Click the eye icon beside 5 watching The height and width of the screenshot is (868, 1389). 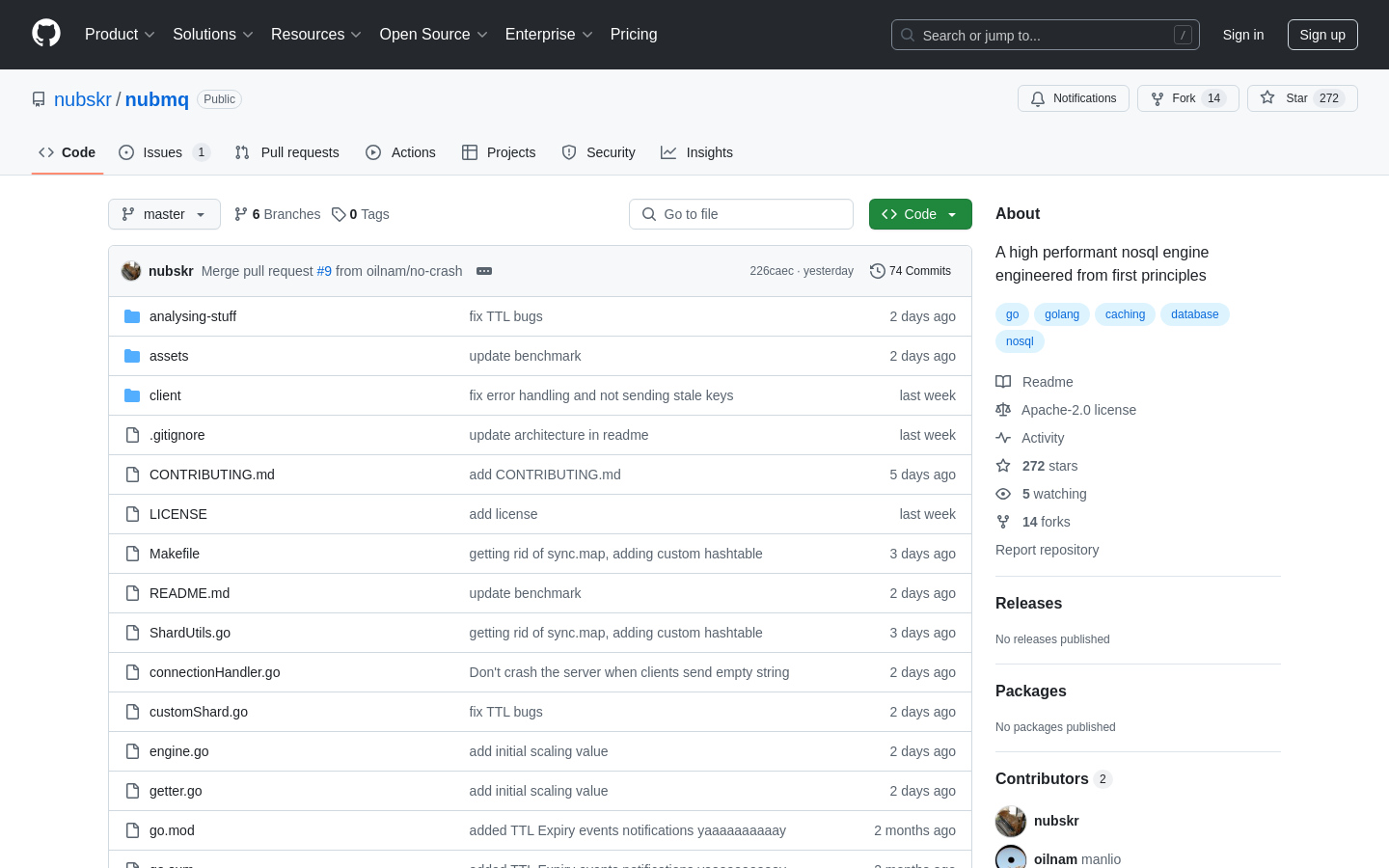click(1003, 494)
